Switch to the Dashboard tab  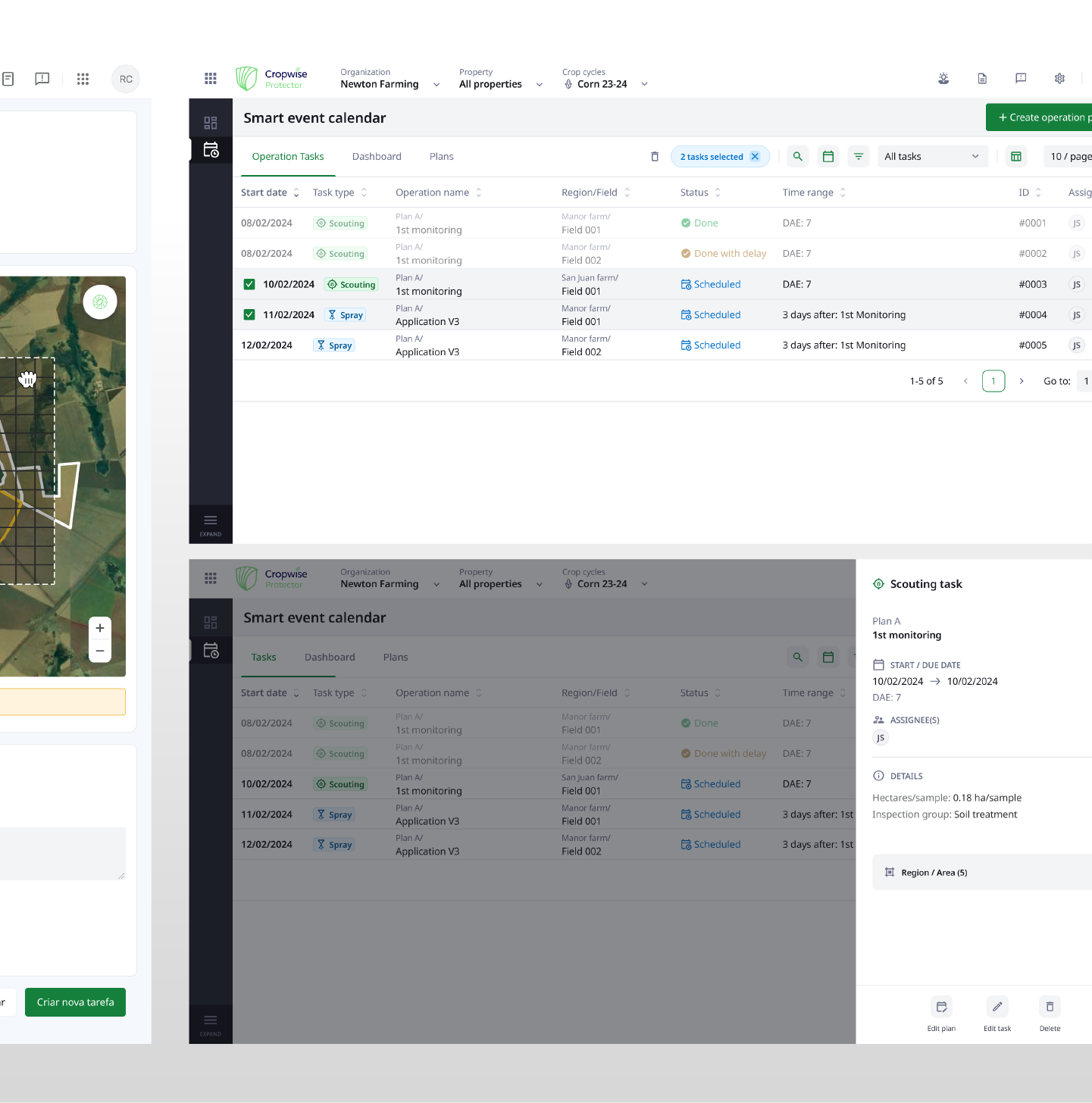tap(377, 157)
